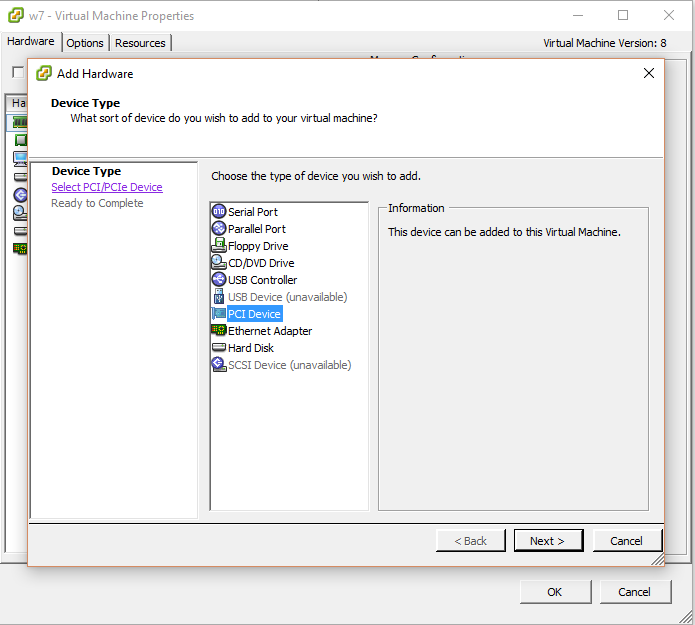Click the PCI Device icon
Viewport: 695px width, 625px height.
[x=219, y=314]
